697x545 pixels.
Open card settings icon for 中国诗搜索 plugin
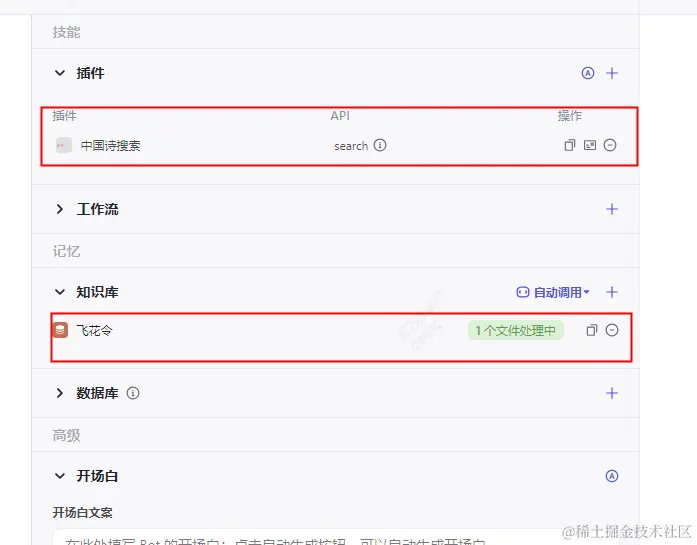590,145
